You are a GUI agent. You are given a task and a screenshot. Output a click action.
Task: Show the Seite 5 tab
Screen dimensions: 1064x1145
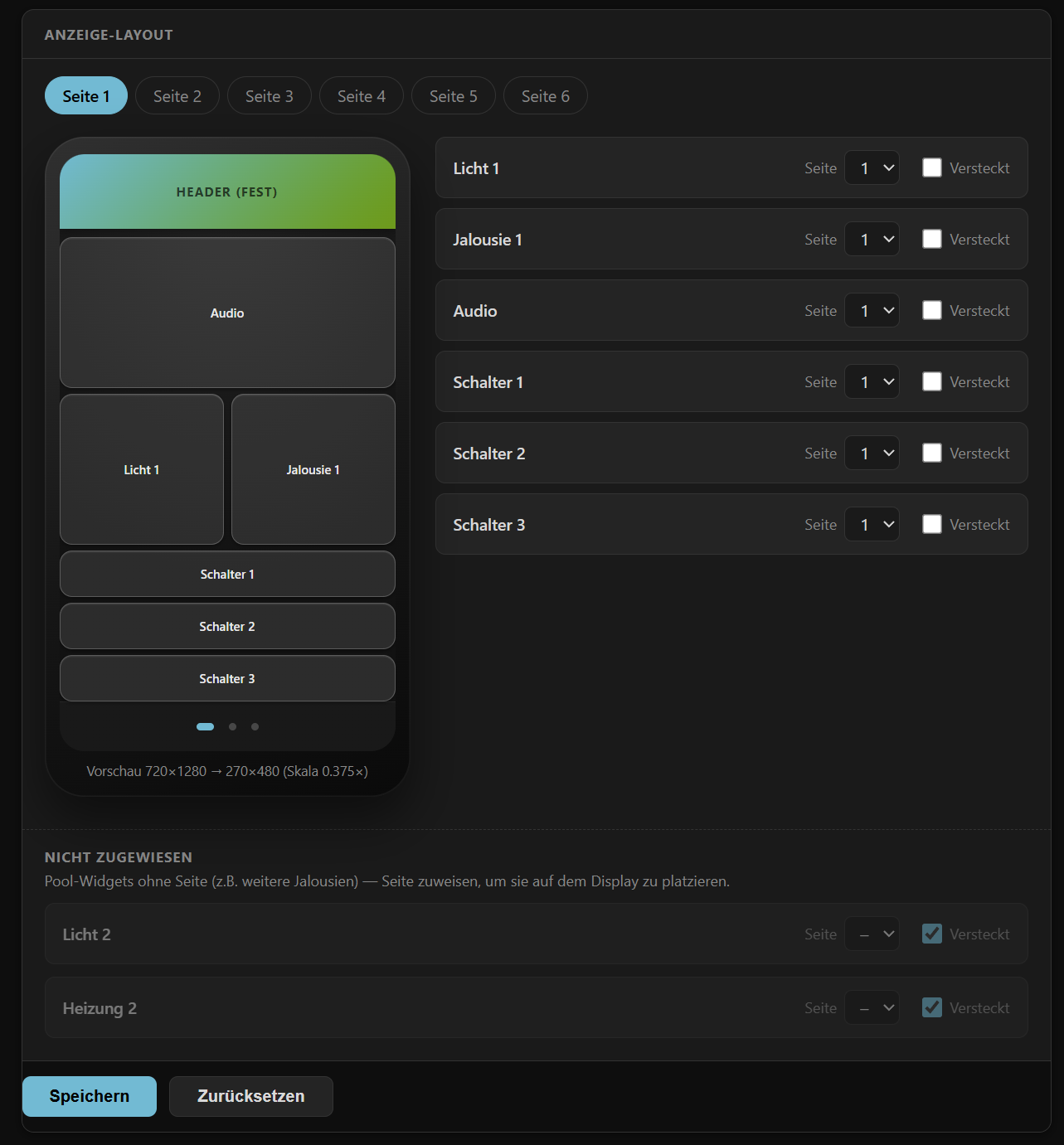point(454,95)
